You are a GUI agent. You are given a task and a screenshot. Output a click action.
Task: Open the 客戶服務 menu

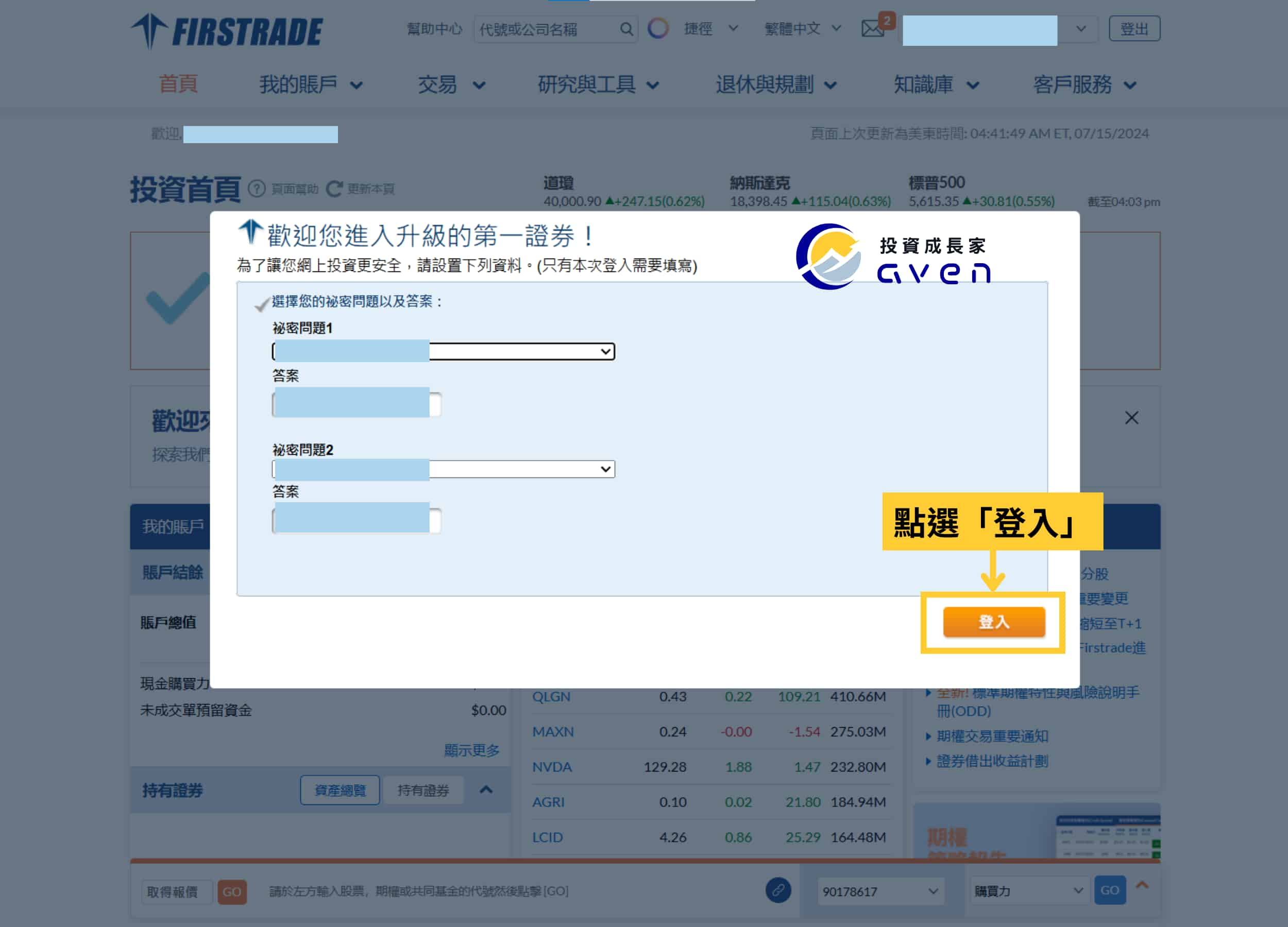(1084, 84)
